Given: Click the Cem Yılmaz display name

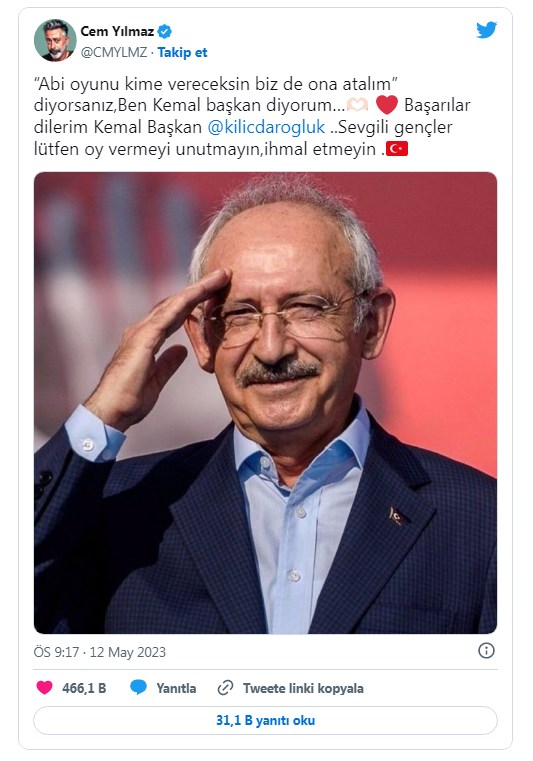Looking at the screenshot, I should (x=117, y=32).
